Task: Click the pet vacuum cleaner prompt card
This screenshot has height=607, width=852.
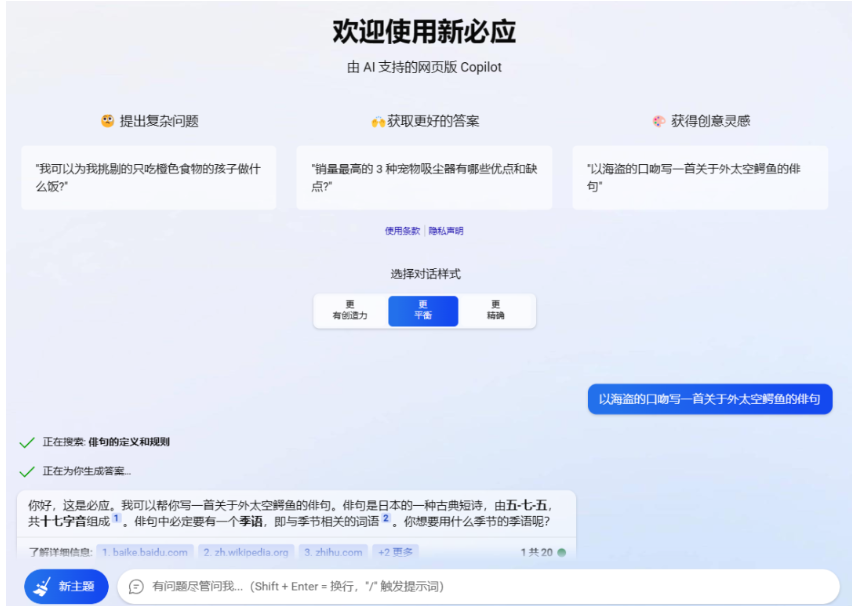Action: tap(423, 177)
